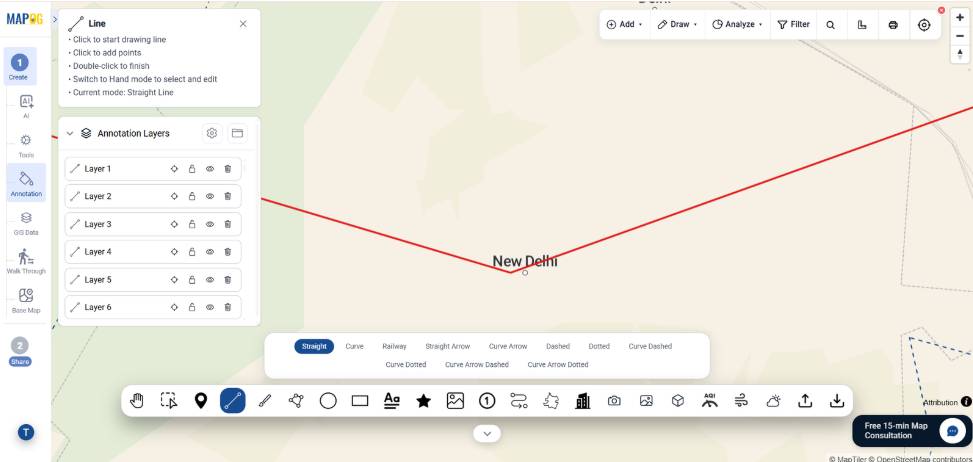Open Annotation Layers settings gear

pyautogui.click(x=212, y=133)
